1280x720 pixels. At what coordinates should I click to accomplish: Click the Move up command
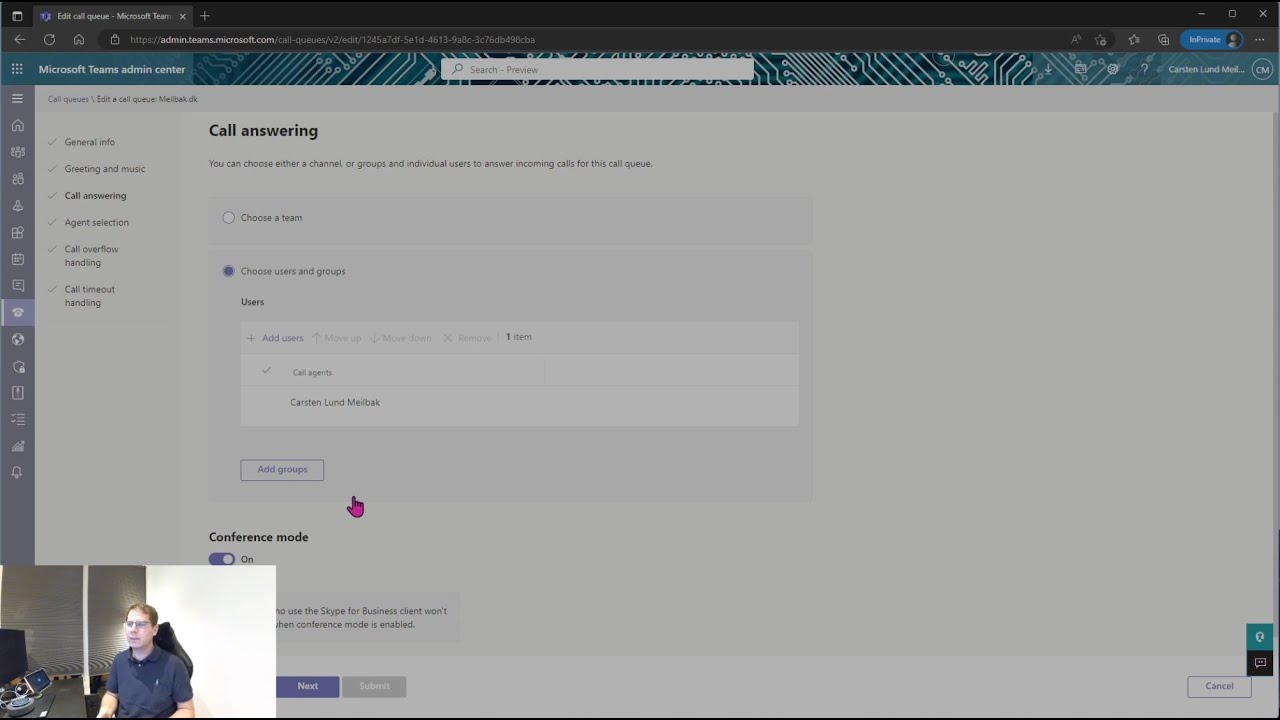coord(337,338)
